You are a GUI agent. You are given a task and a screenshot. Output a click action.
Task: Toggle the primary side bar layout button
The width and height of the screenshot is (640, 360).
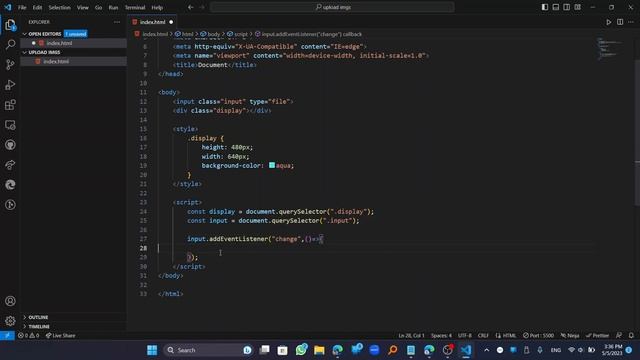pos(545,7)
